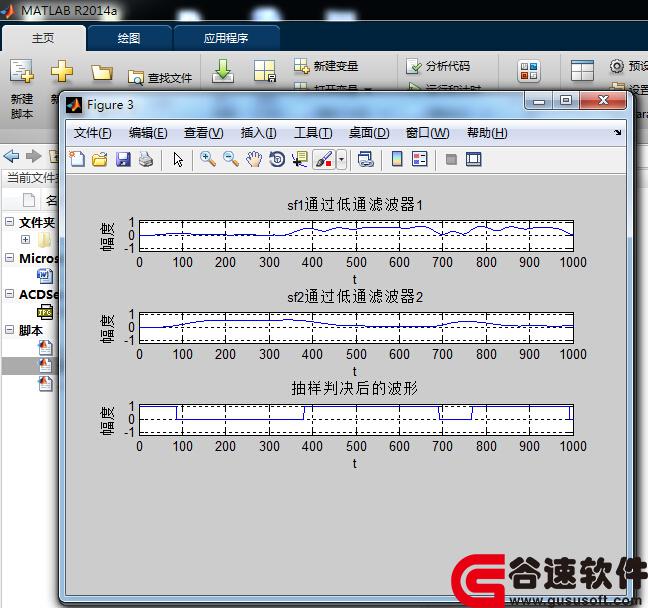Click 查找文件 button in MATLAB ribbon
648x608 pixels.
click(x=160, y=77)
